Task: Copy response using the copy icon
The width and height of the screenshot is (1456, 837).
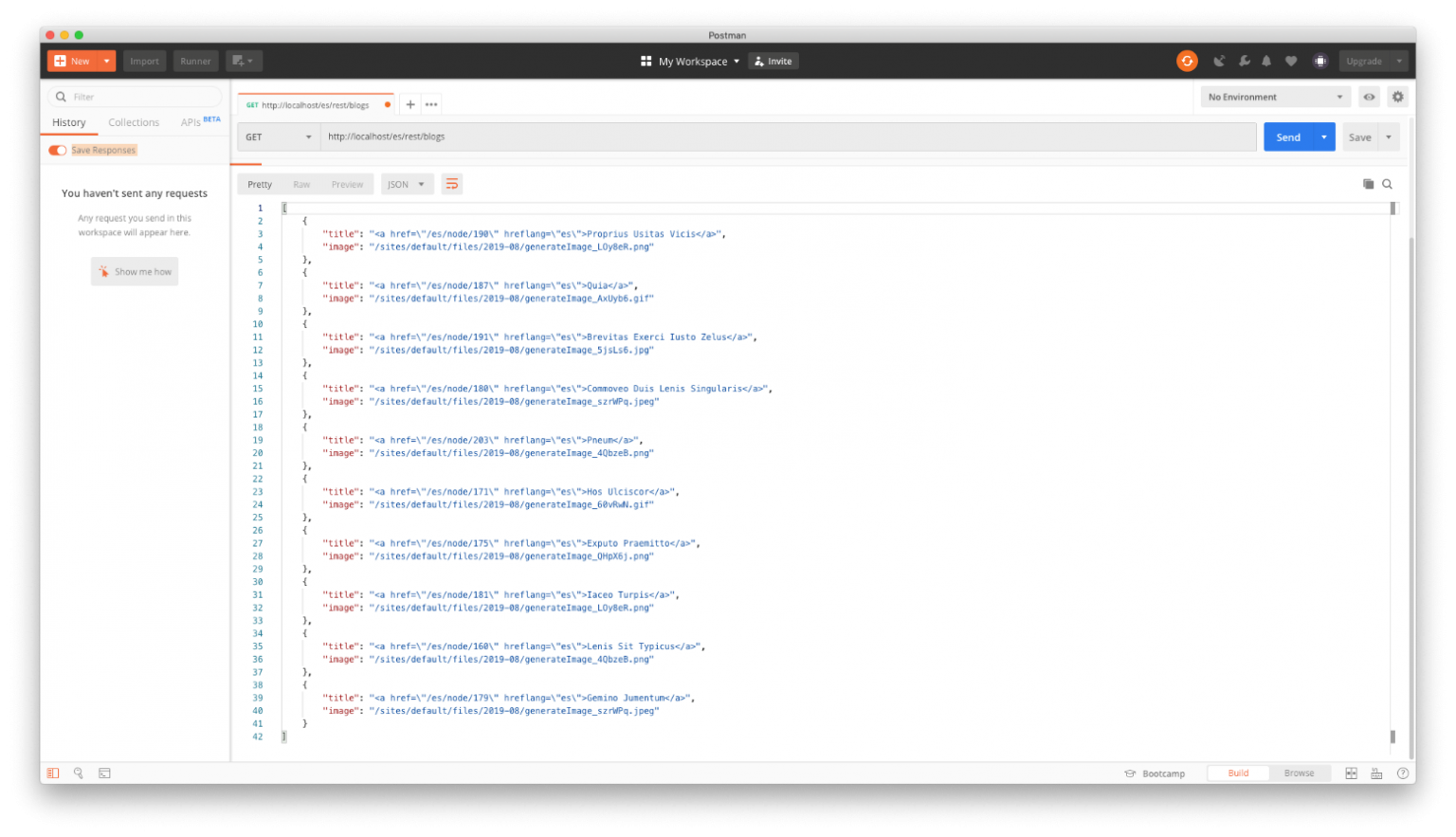Action: point(1368,184)
